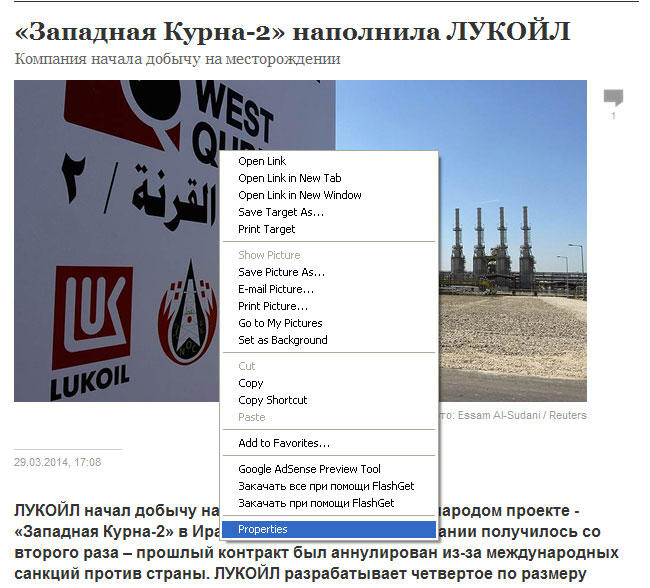Select Print Target menu entry
This screenshot has width=650, height=588.
(x=329, y=229)
